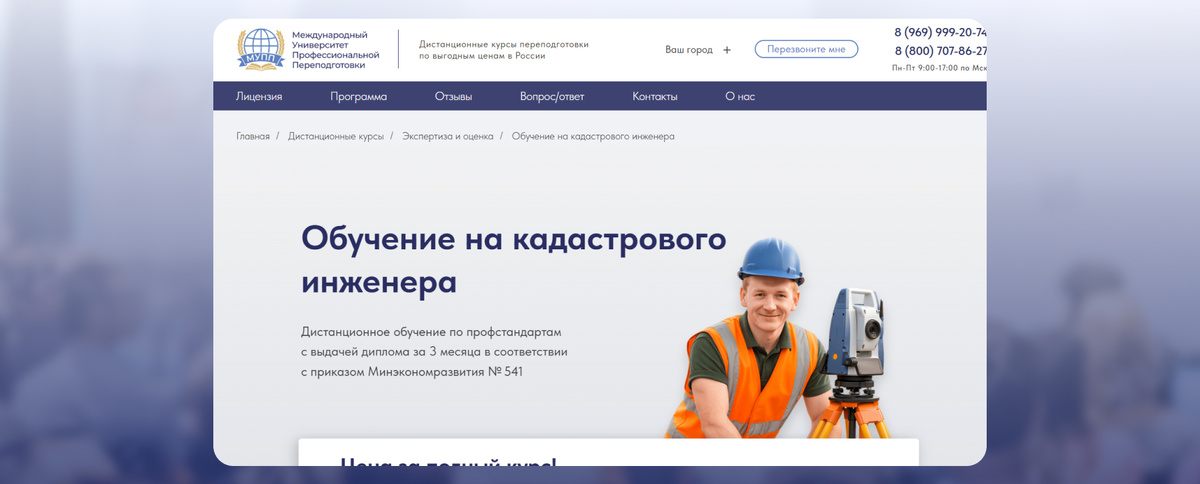1200x484 pixels.
Task: Open the Программа menu item
Action: [x=358, y=97]
